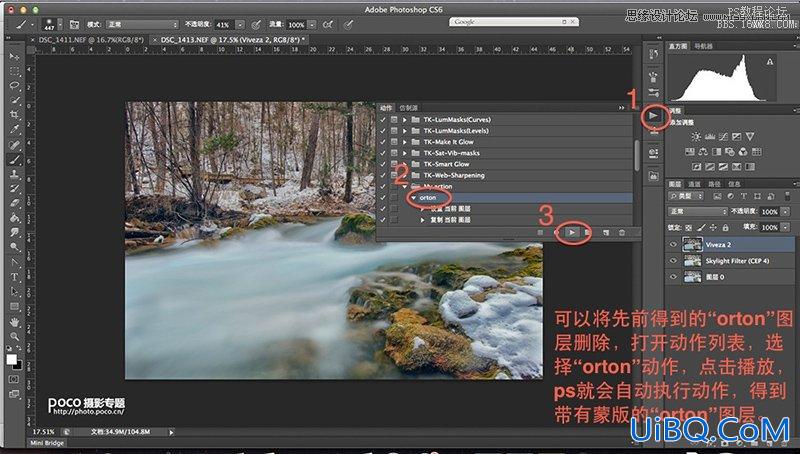Select the Lasso tool
Image resolution: width=800 pixels, height=454 pixels.
[14, 85]
